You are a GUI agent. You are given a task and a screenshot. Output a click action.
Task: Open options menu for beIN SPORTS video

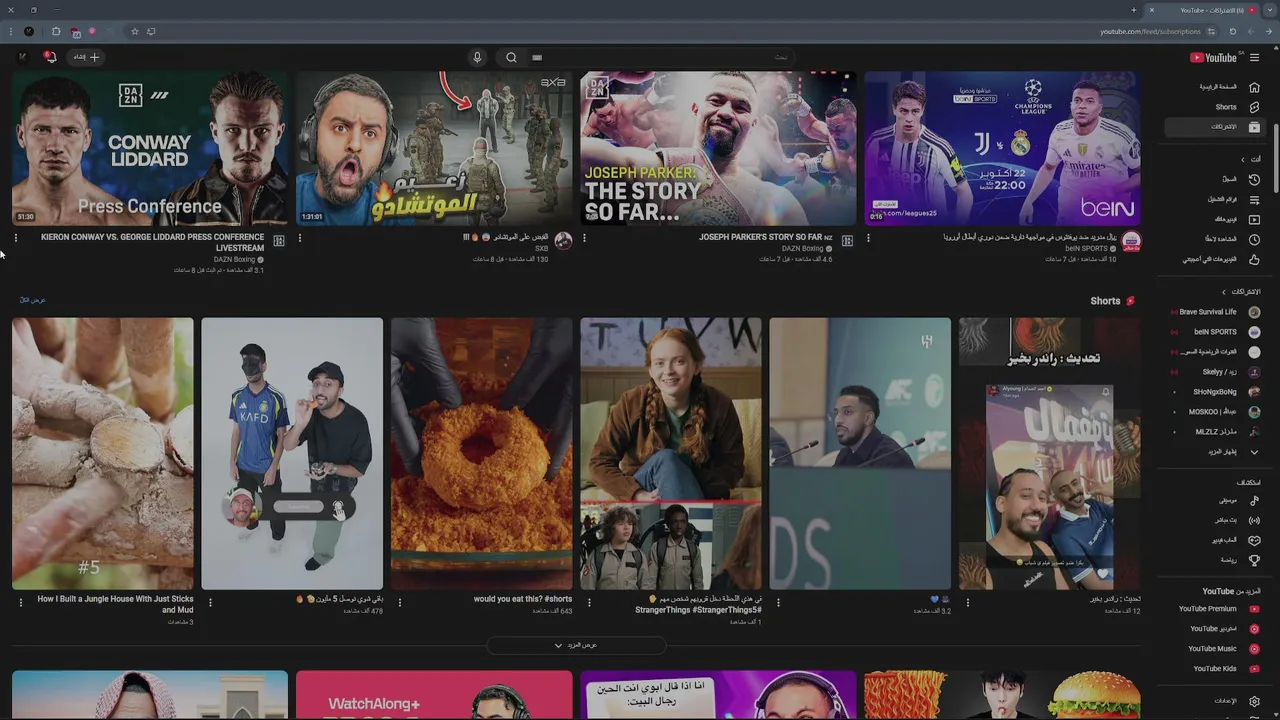point(868,238)
